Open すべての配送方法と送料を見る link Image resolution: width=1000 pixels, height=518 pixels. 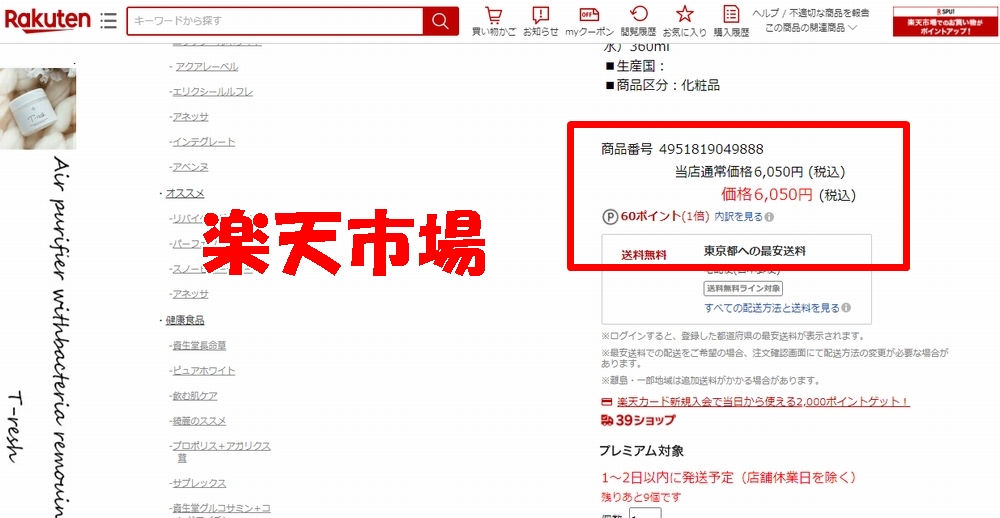[x=772, y=308]
